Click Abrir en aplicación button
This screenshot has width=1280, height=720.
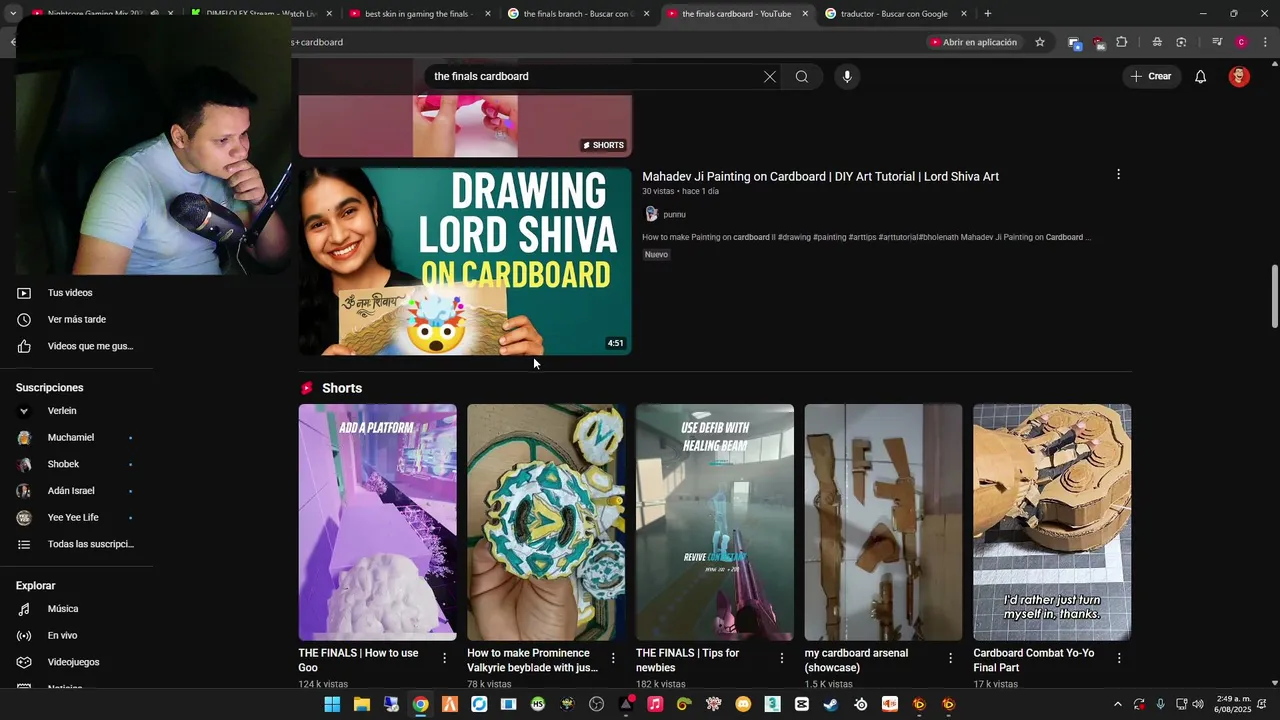click(x=973, y=42)
